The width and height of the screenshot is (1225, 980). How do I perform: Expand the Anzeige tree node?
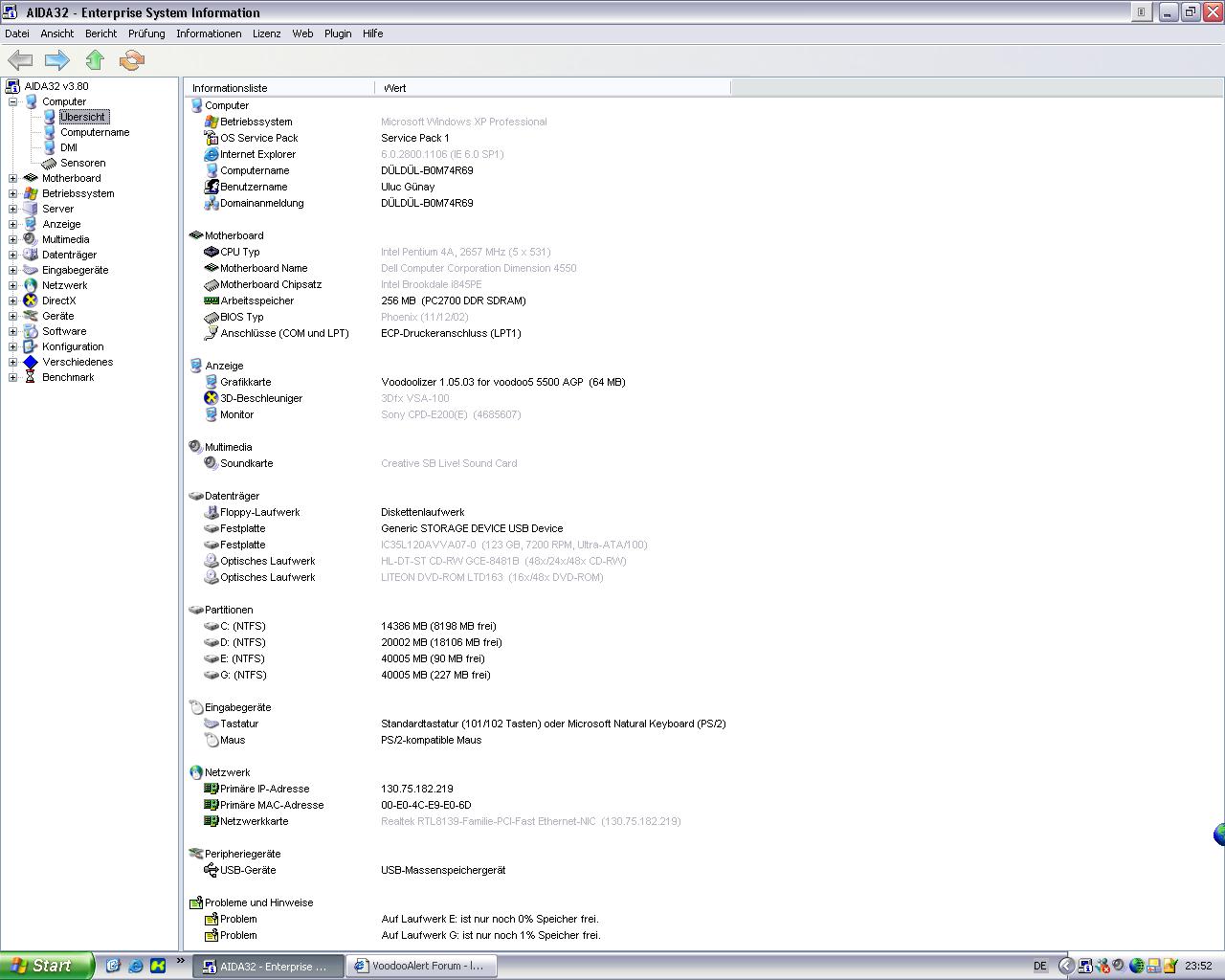click(13, 224)
